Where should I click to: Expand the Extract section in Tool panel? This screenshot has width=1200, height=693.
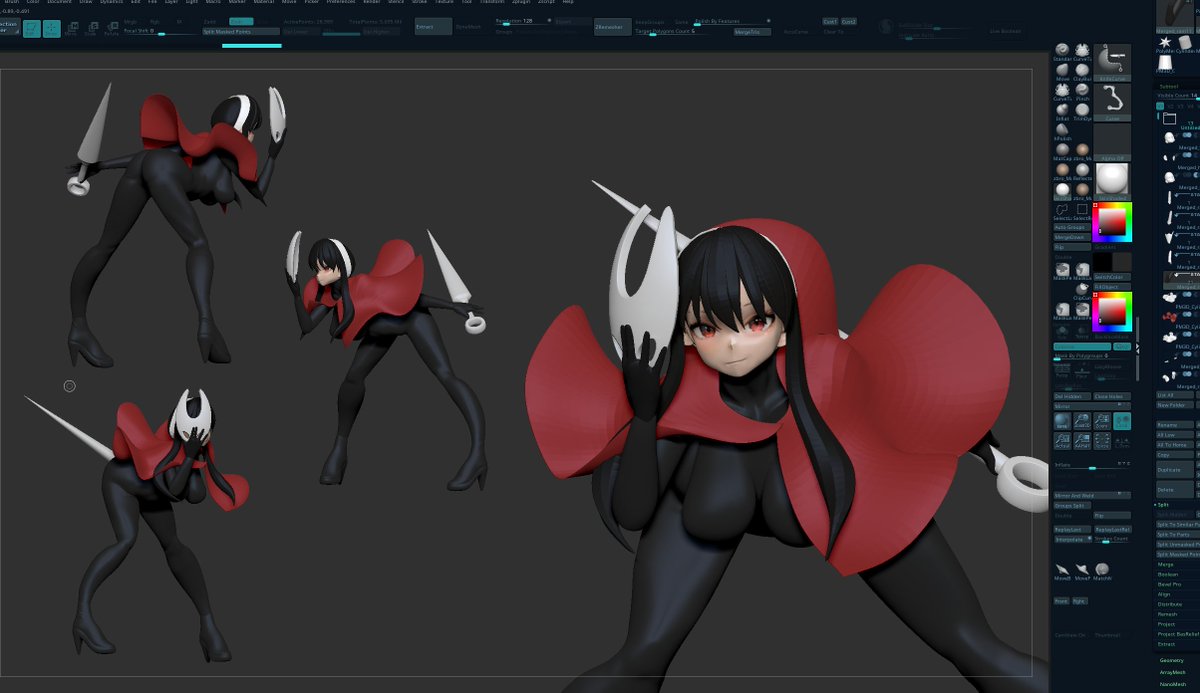click(x=1167, y=644)
